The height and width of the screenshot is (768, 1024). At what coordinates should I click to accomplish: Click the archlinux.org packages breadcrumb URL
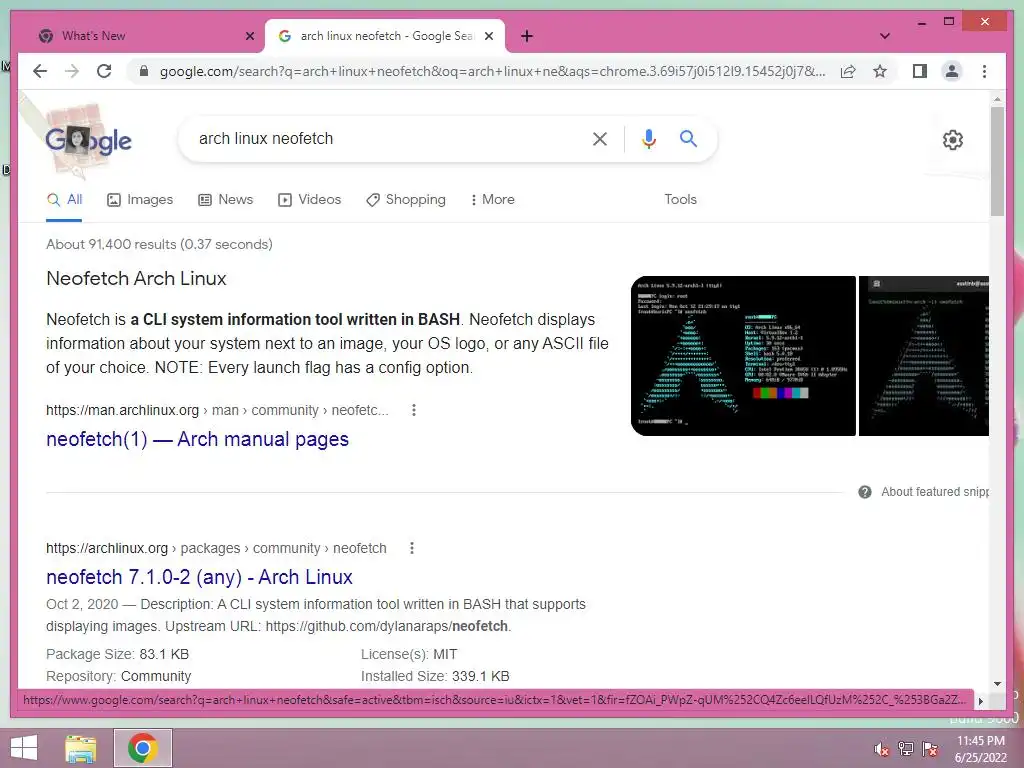(216, 548)
